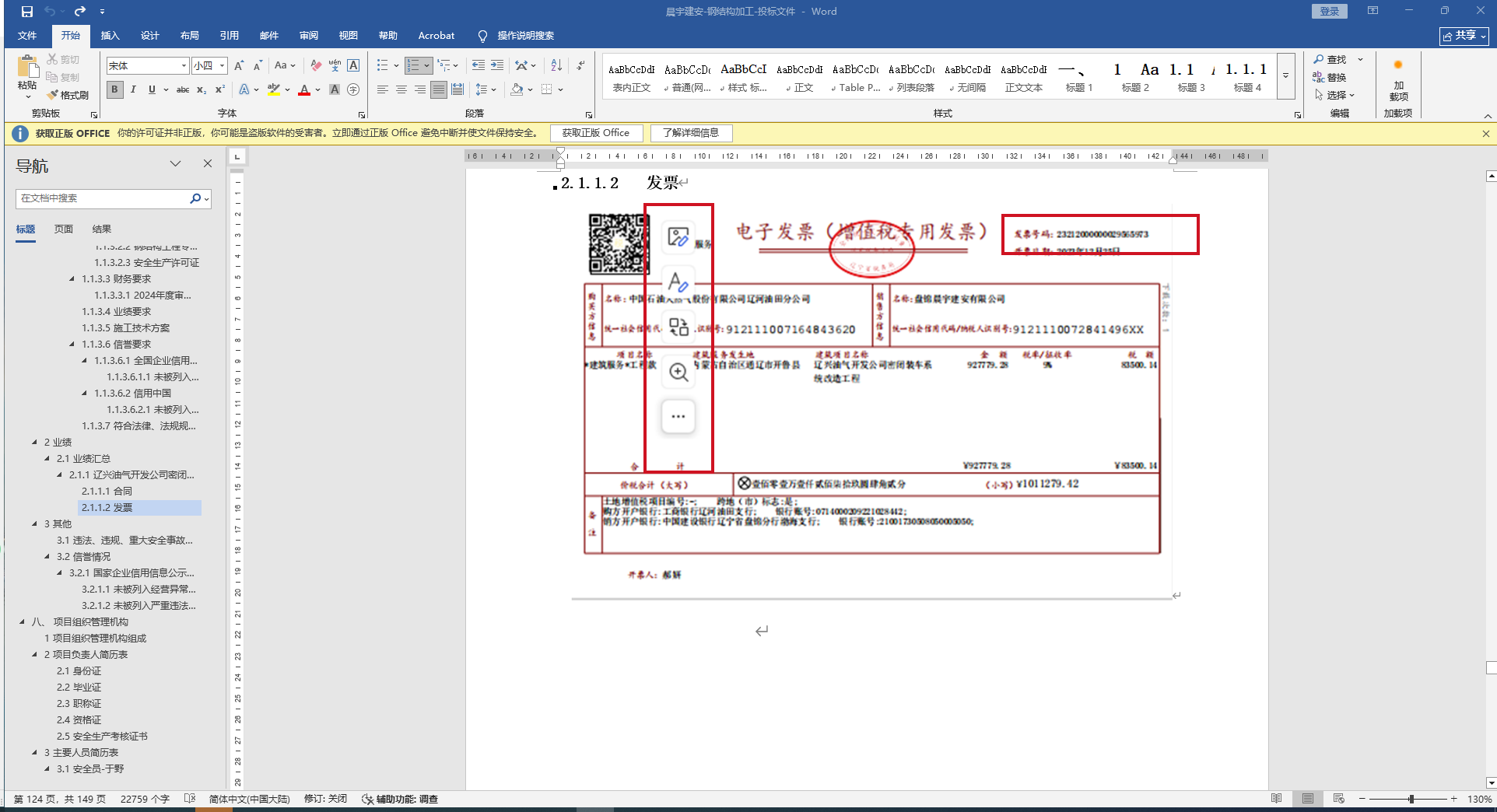
Task: Cut the selection with 剪切
Action: tap(63, 59)
